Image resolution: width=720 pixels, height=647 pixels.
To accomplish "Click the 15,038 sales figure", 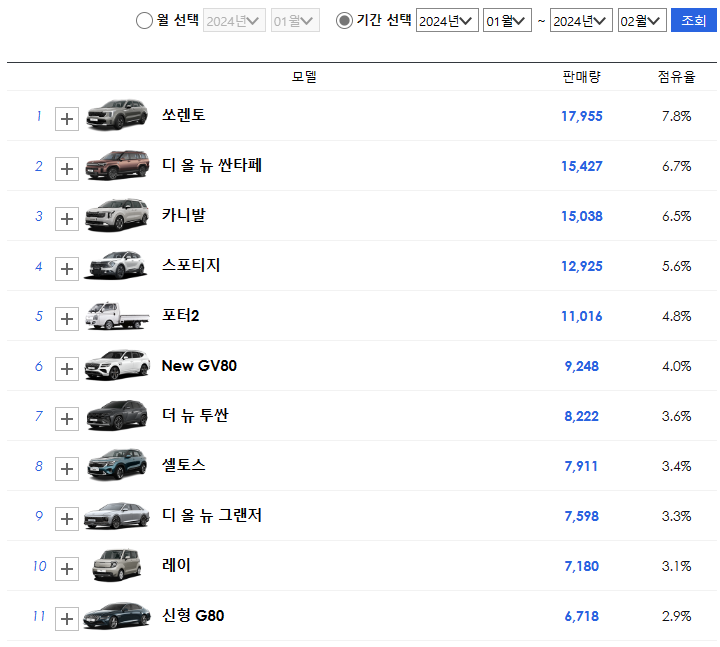I will coord(582,216).
